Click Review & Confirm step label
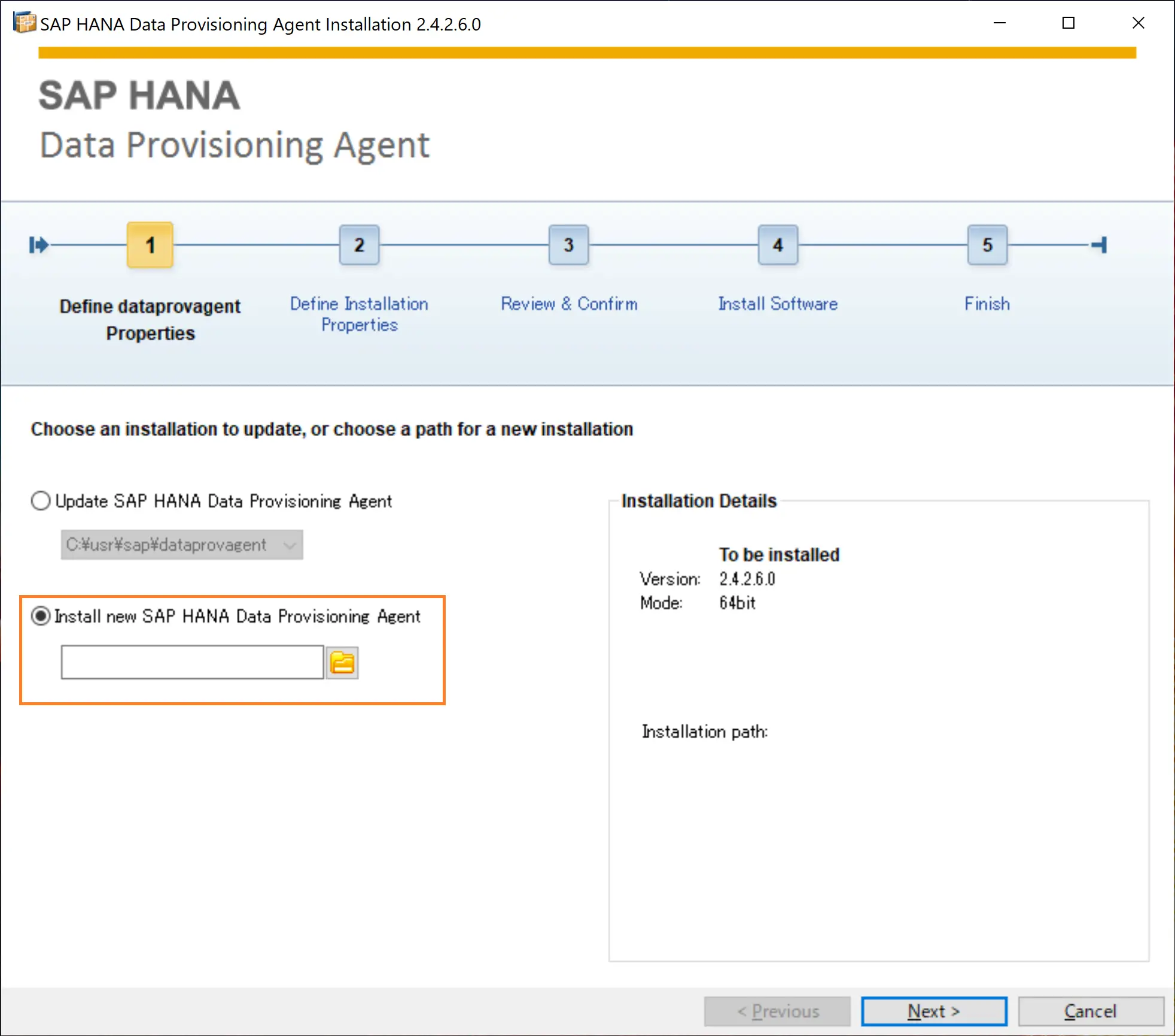The width and height of the screenshot is (1175, 1036). pos(569,304)
